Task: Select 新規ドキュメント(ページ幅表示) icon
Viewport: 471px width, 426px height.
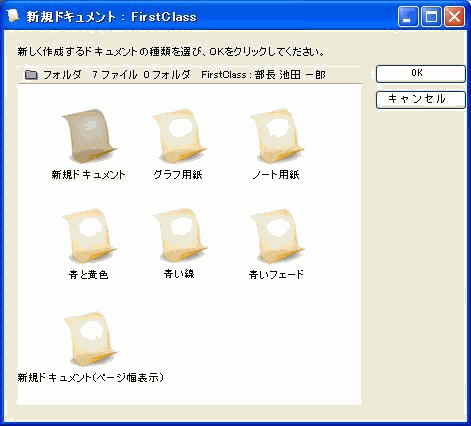Action: pyautogui.click(x=90, y=339)
